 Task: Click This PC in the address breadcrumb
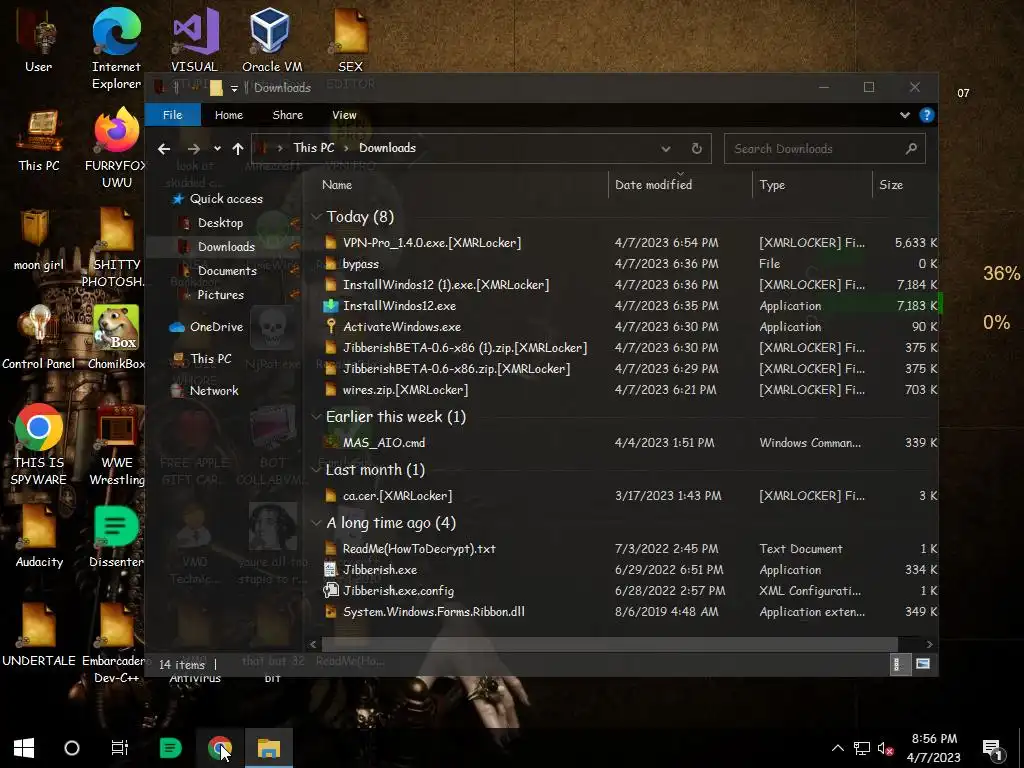(313, 148)
